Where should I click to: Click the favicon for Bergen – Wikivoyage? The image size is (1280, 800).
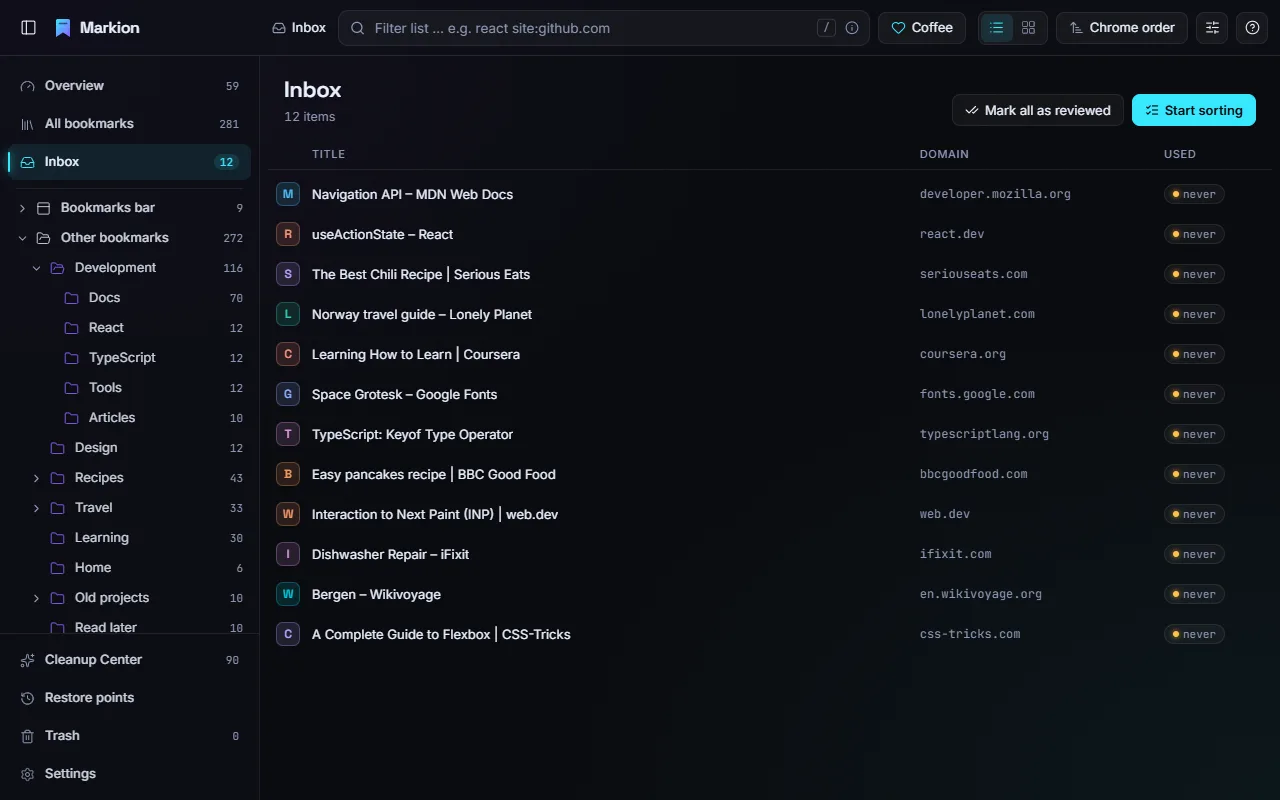point(288,594)
